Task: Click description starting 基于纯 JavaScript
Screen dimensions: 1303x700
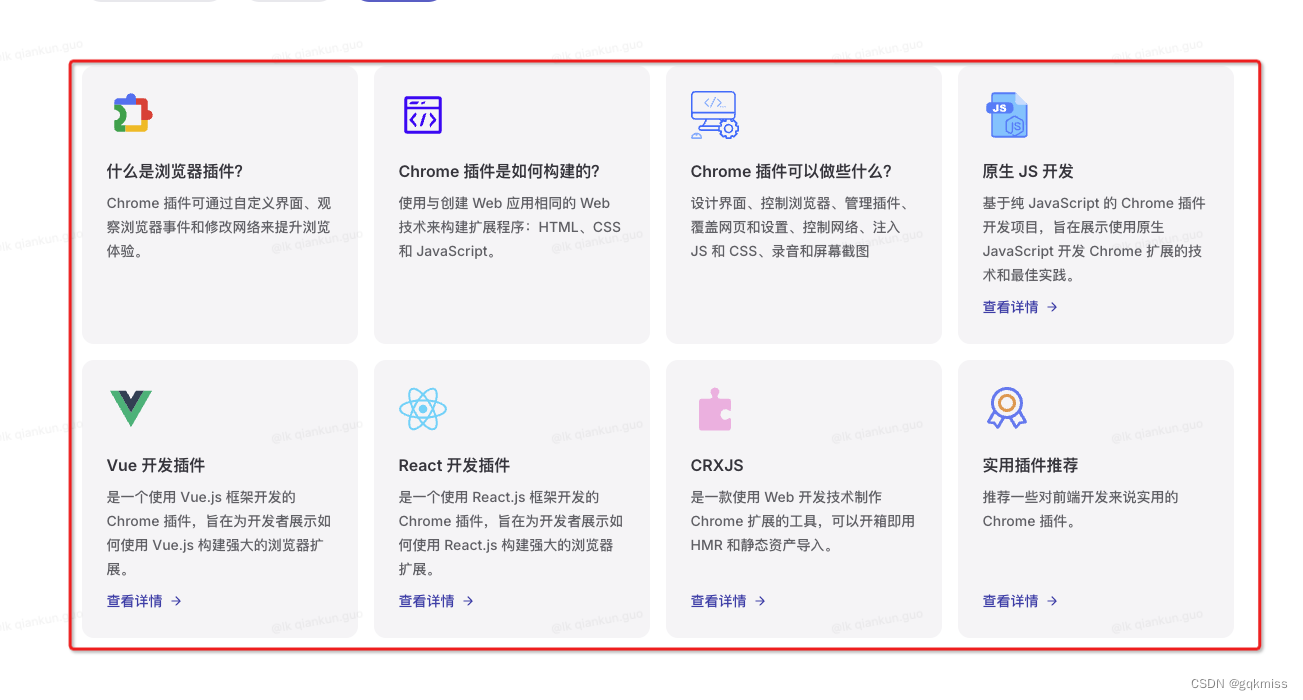Action: point(1094,239)
